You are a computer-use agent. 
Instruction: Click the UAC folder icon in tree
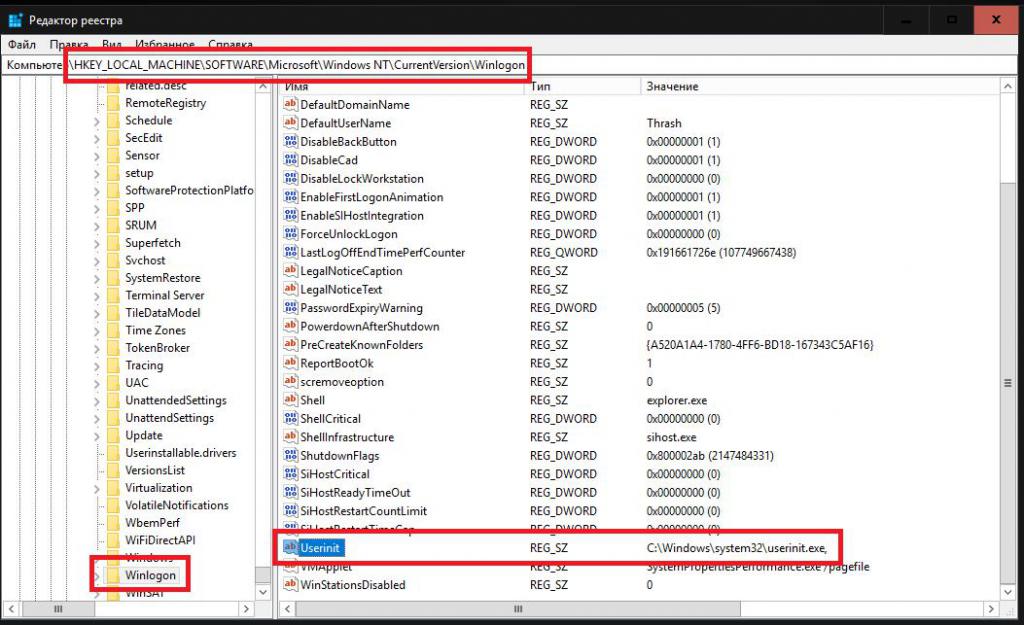[113, 383]
